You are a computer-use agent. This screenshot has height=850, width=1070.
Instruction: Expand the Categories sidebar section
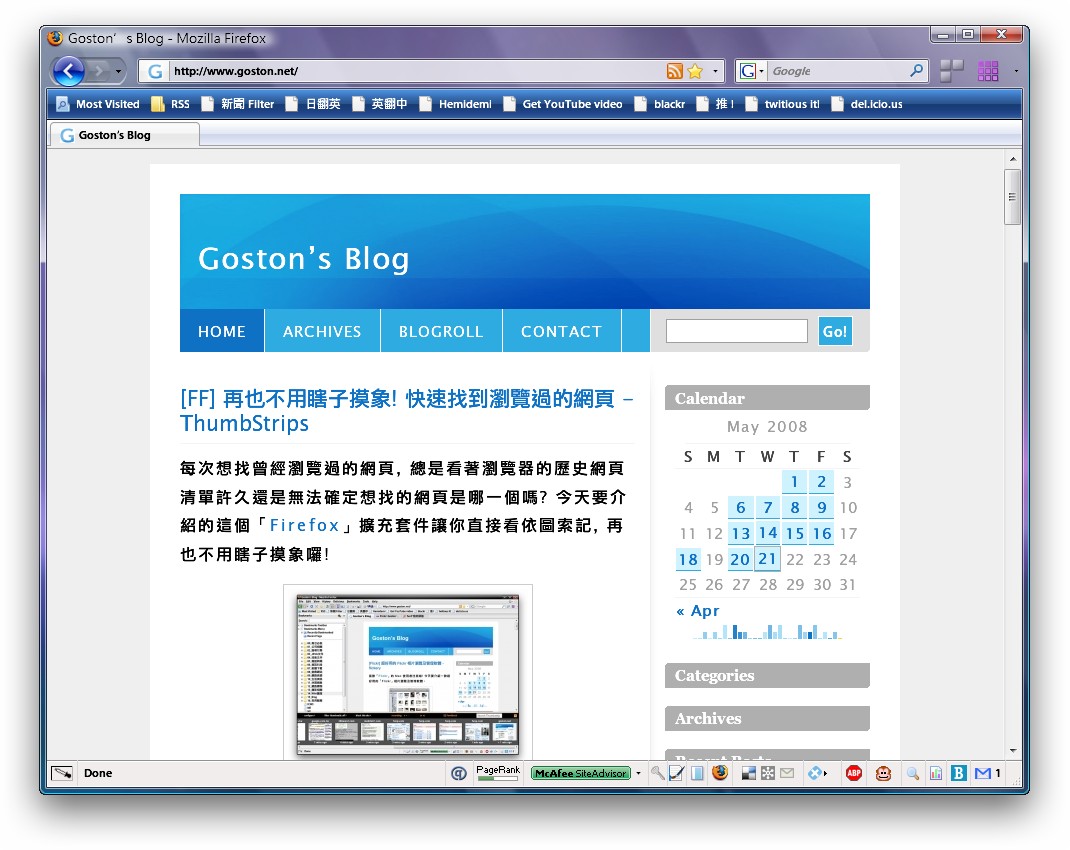pyautogui.click(x=767, y=675)
